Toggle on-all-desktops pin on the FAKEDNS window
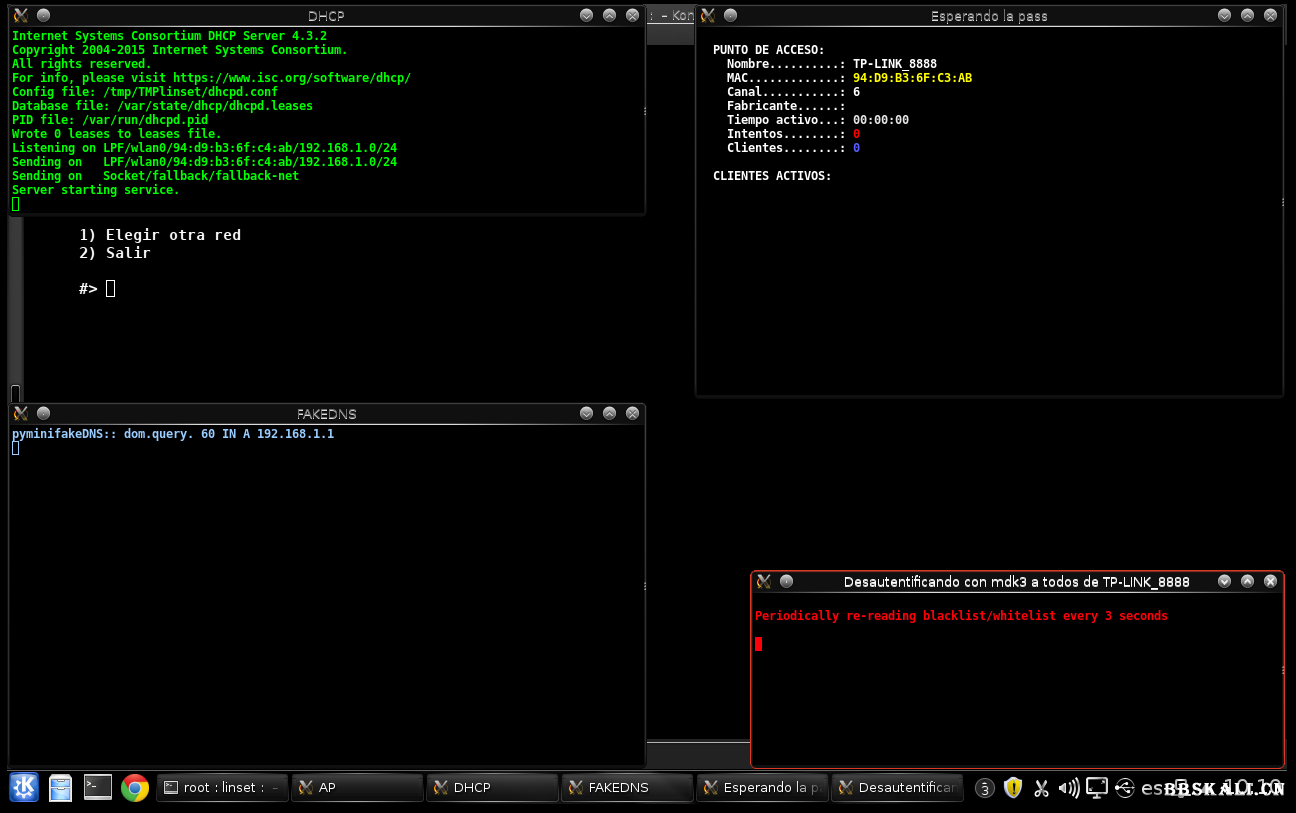Screen dimensions: 1296x813 pyautogui.click(x=43, y=413)
